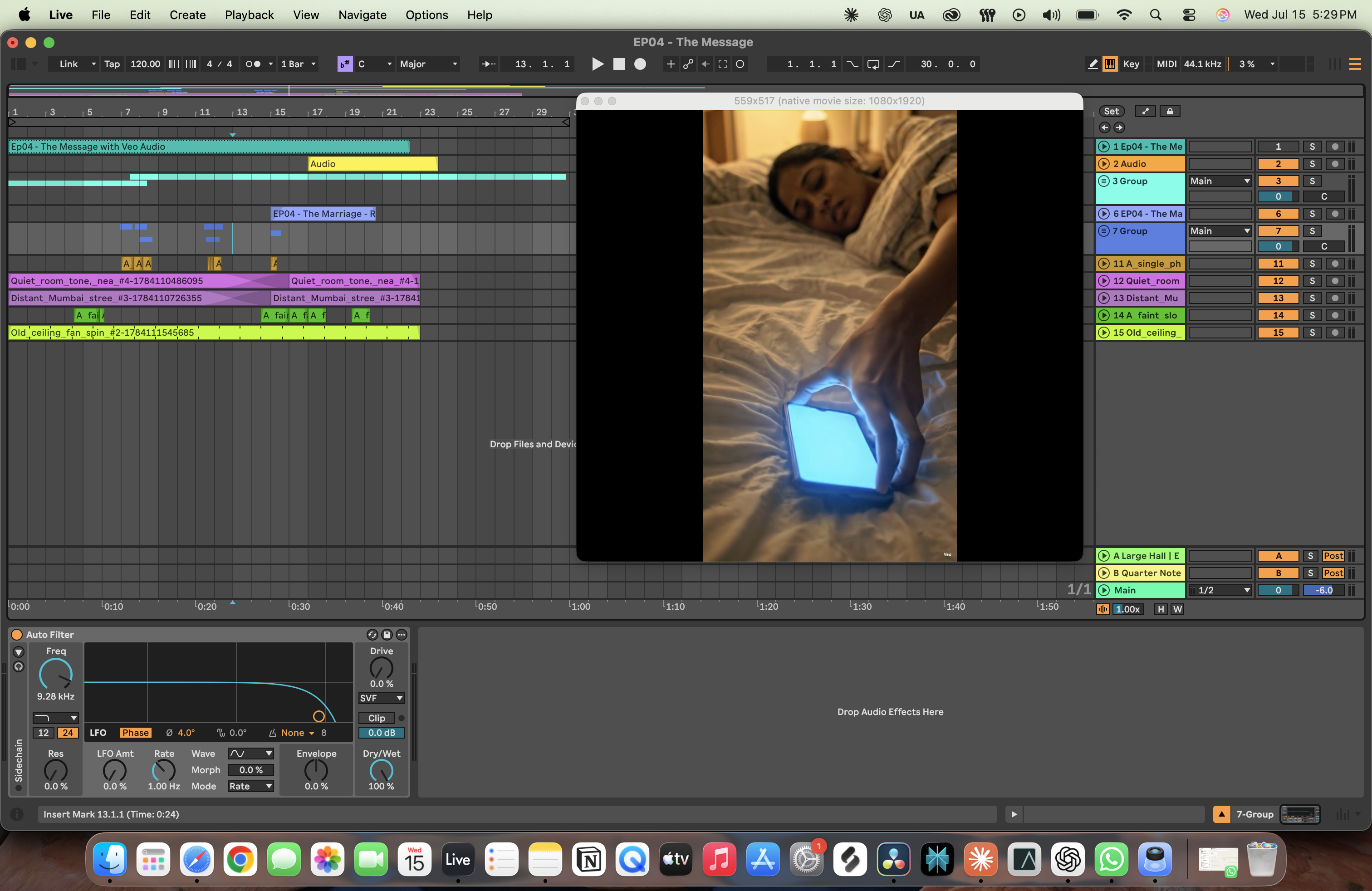1372x891 pixels.
Task: Click the Key map mode button
Action: (1131, 64)
